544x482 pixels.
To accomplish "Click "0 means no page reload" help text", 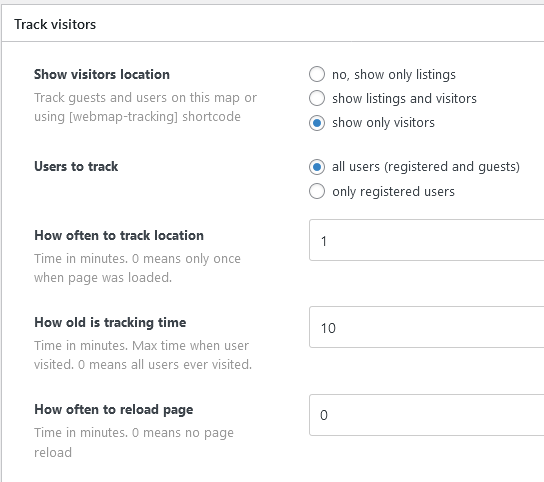I will 134,442.
